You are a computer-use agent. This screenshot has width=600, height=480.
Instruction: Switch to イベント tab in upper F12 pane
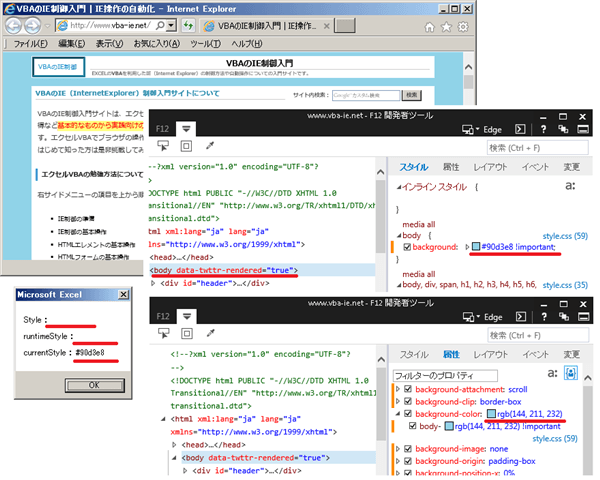535,167
